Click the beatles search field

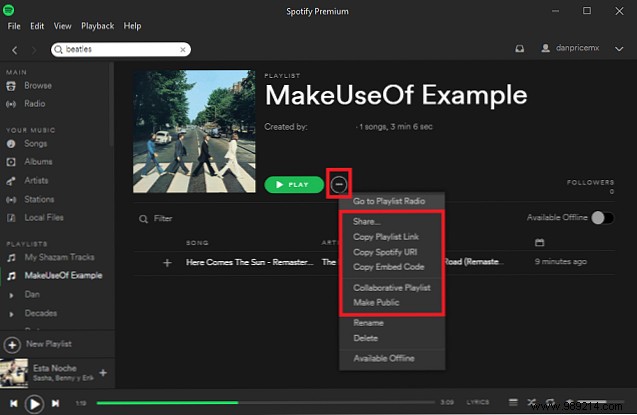tap(121, 49)
